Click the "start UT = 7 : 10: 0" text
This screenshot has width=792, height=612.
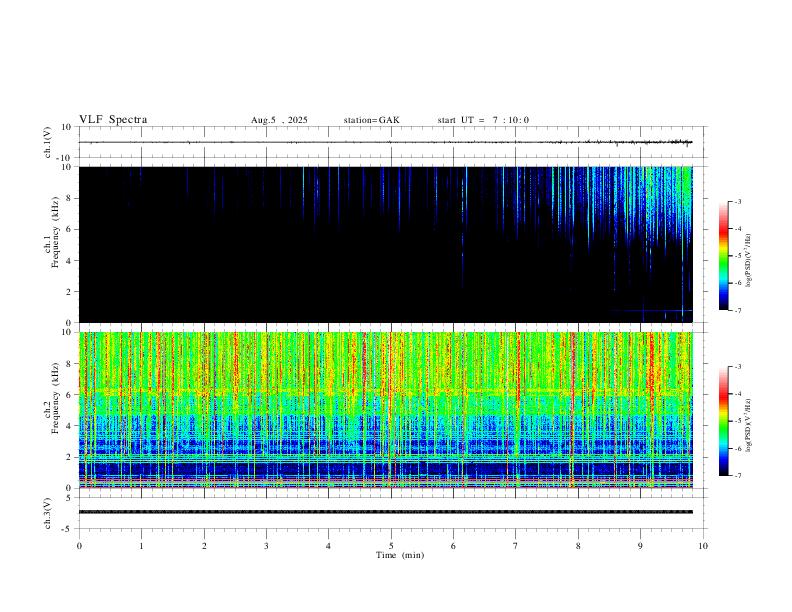pyautogui.click(x=483, y=120)
